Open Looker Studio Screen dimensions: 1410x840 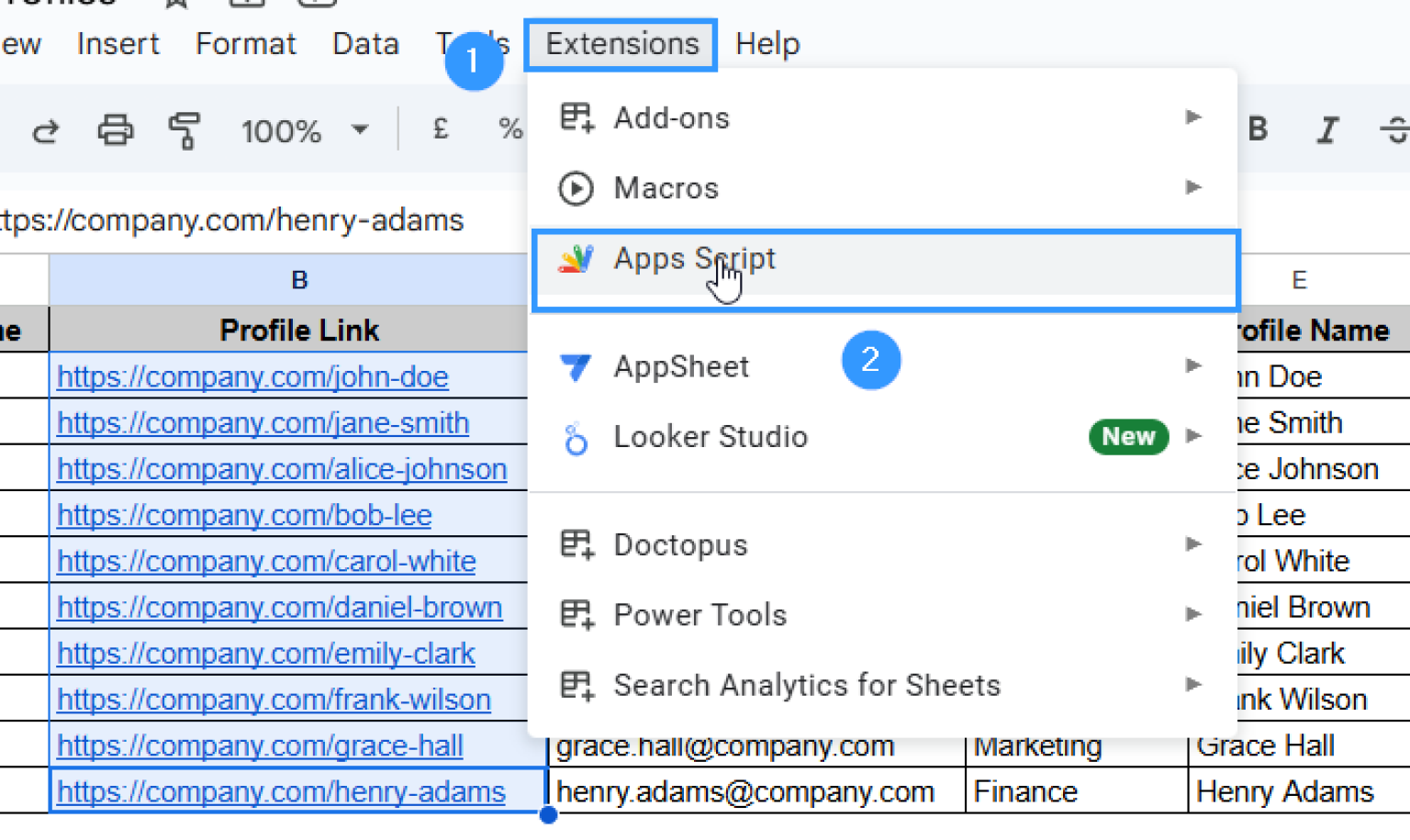coord(711,437)
